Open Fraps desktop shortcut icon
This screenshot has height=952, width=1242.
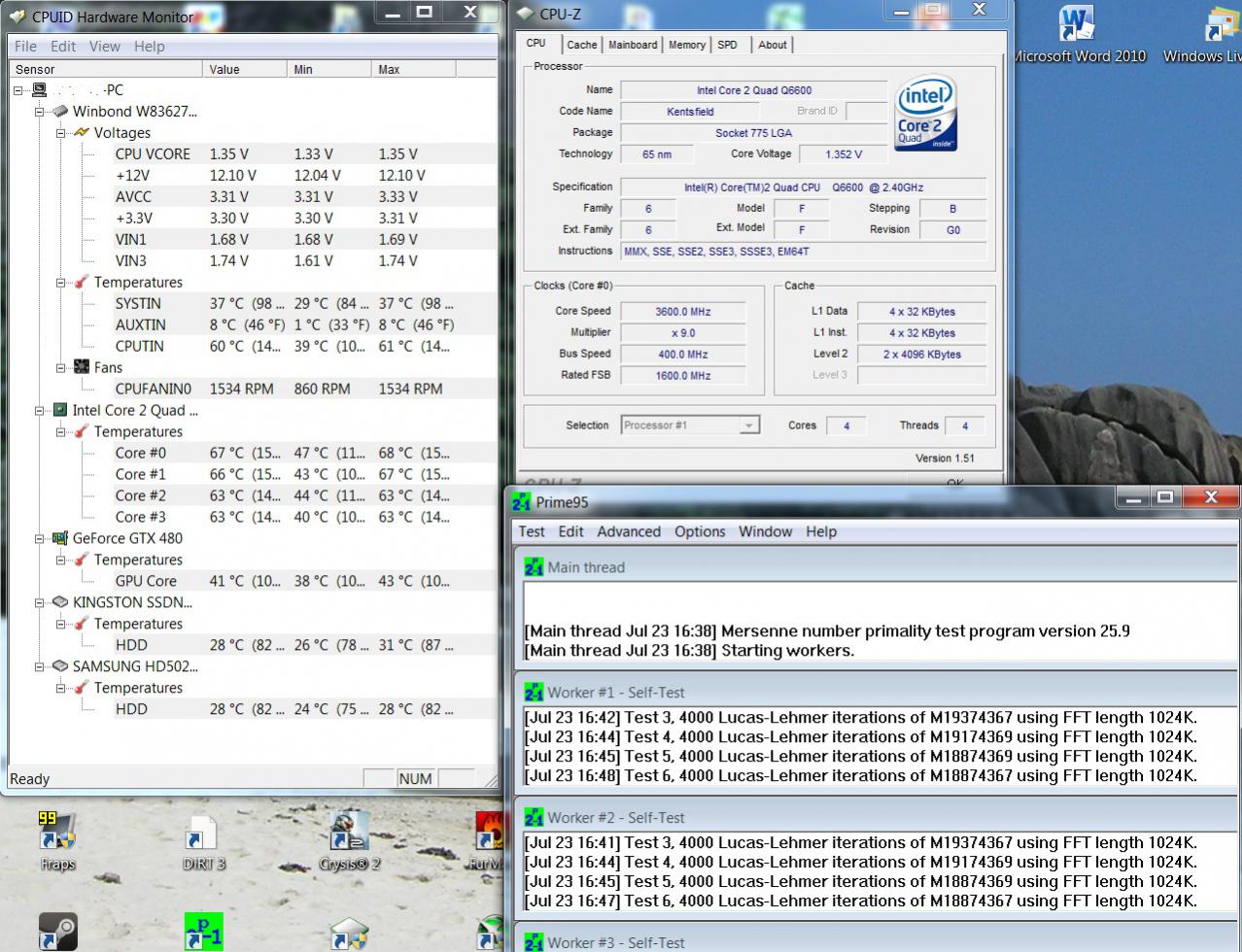tap(57, 833)
